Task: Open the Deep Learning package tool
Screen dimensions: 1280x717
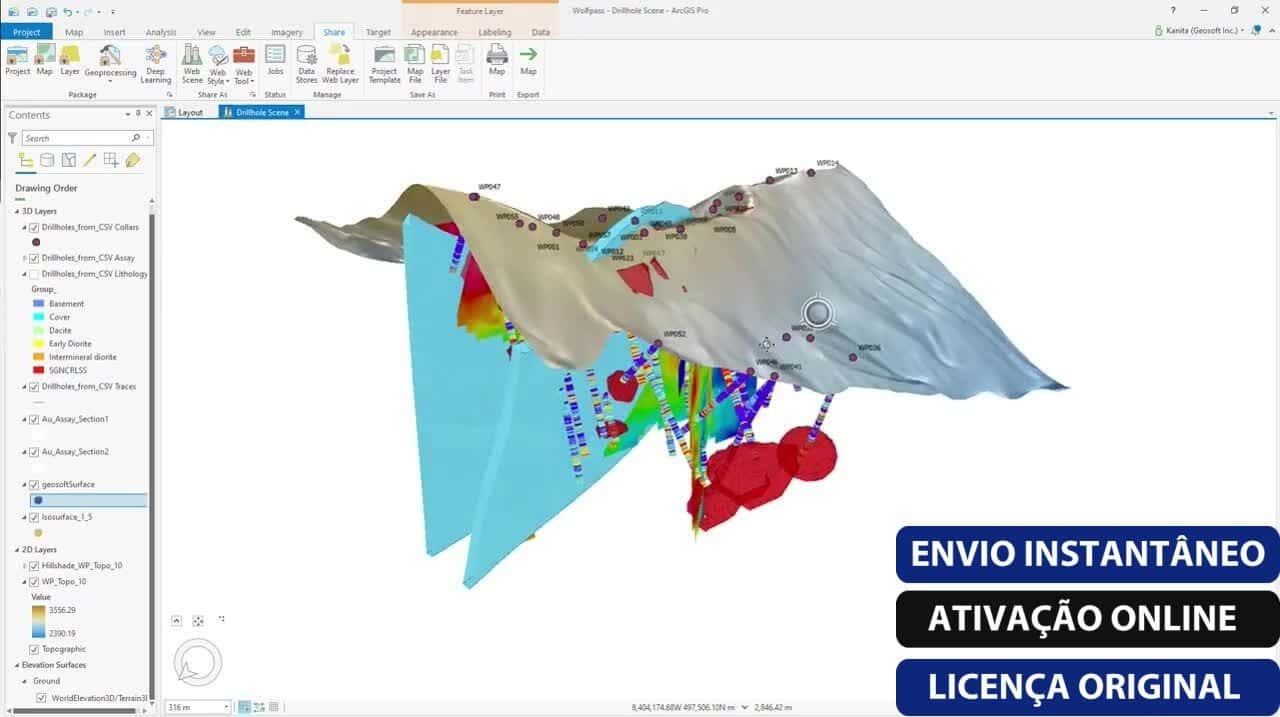Action: 156,63
